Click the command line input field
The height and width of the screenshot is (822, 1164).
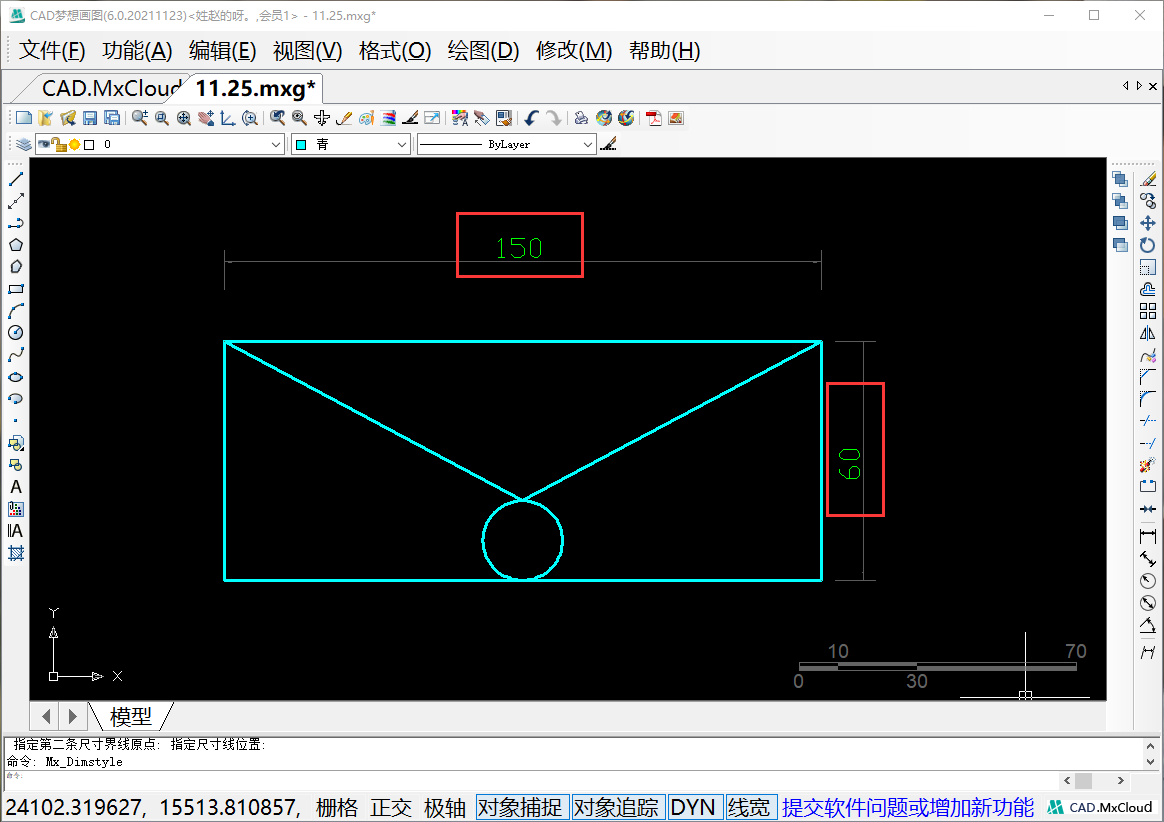(x=530, y=777)
